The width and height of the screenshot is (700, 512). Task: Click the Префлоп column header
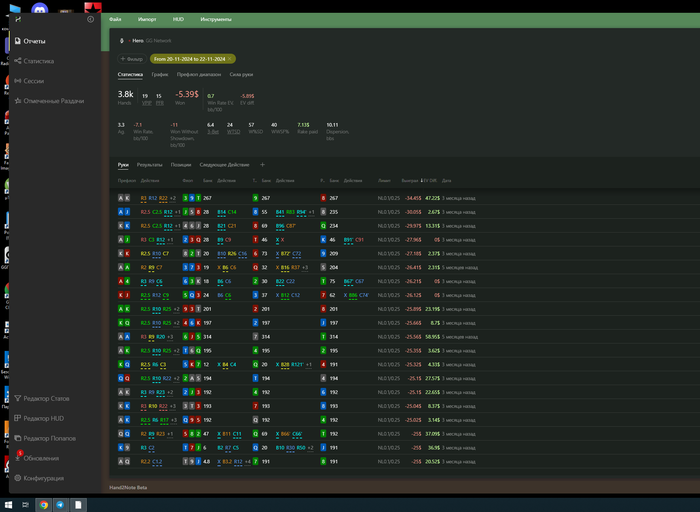click(x=127, y=181)
